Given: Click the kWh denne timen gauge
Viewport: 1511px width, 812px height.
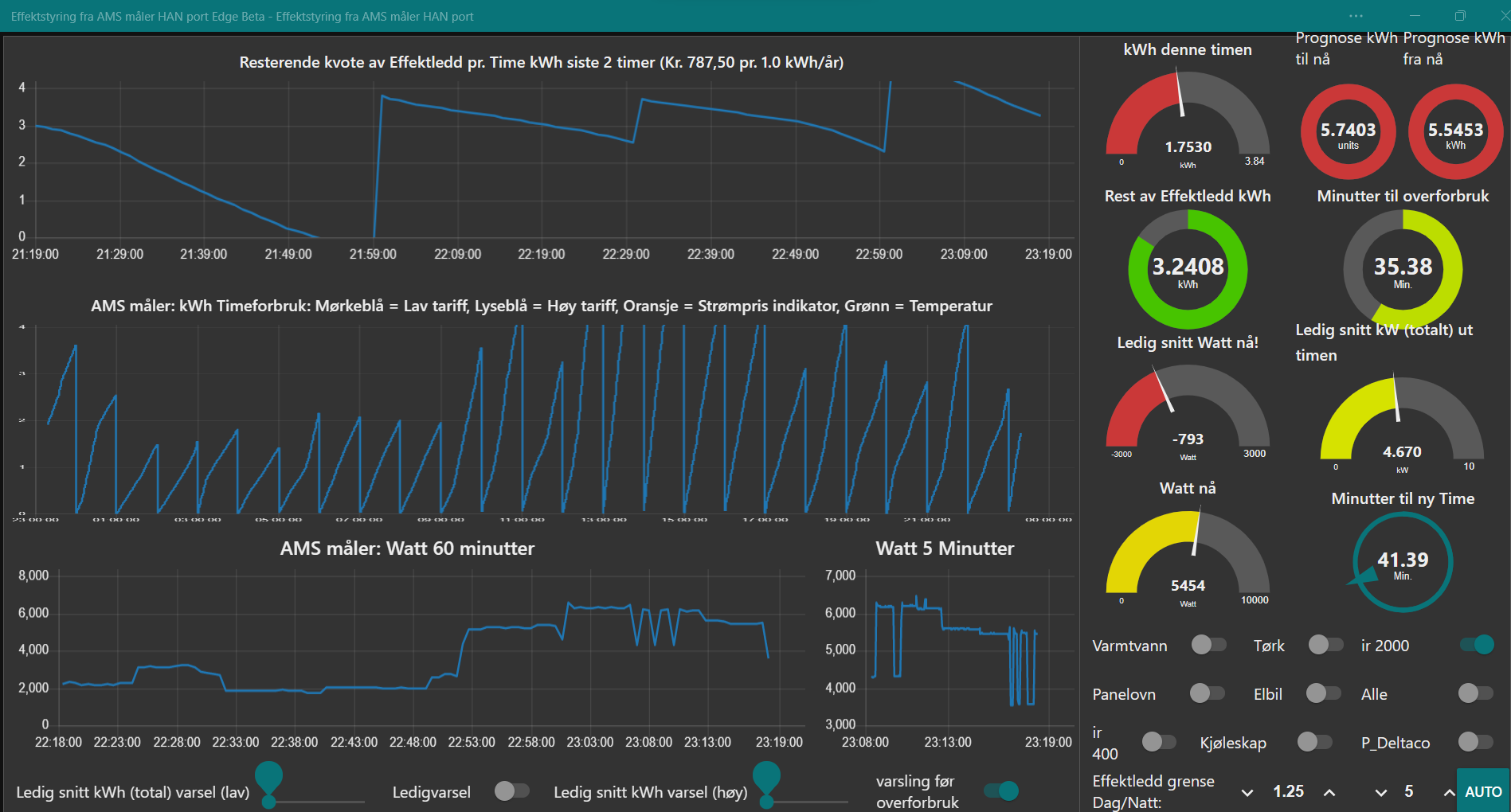Looking at the screenshot, I should (x=1187, y=119).
